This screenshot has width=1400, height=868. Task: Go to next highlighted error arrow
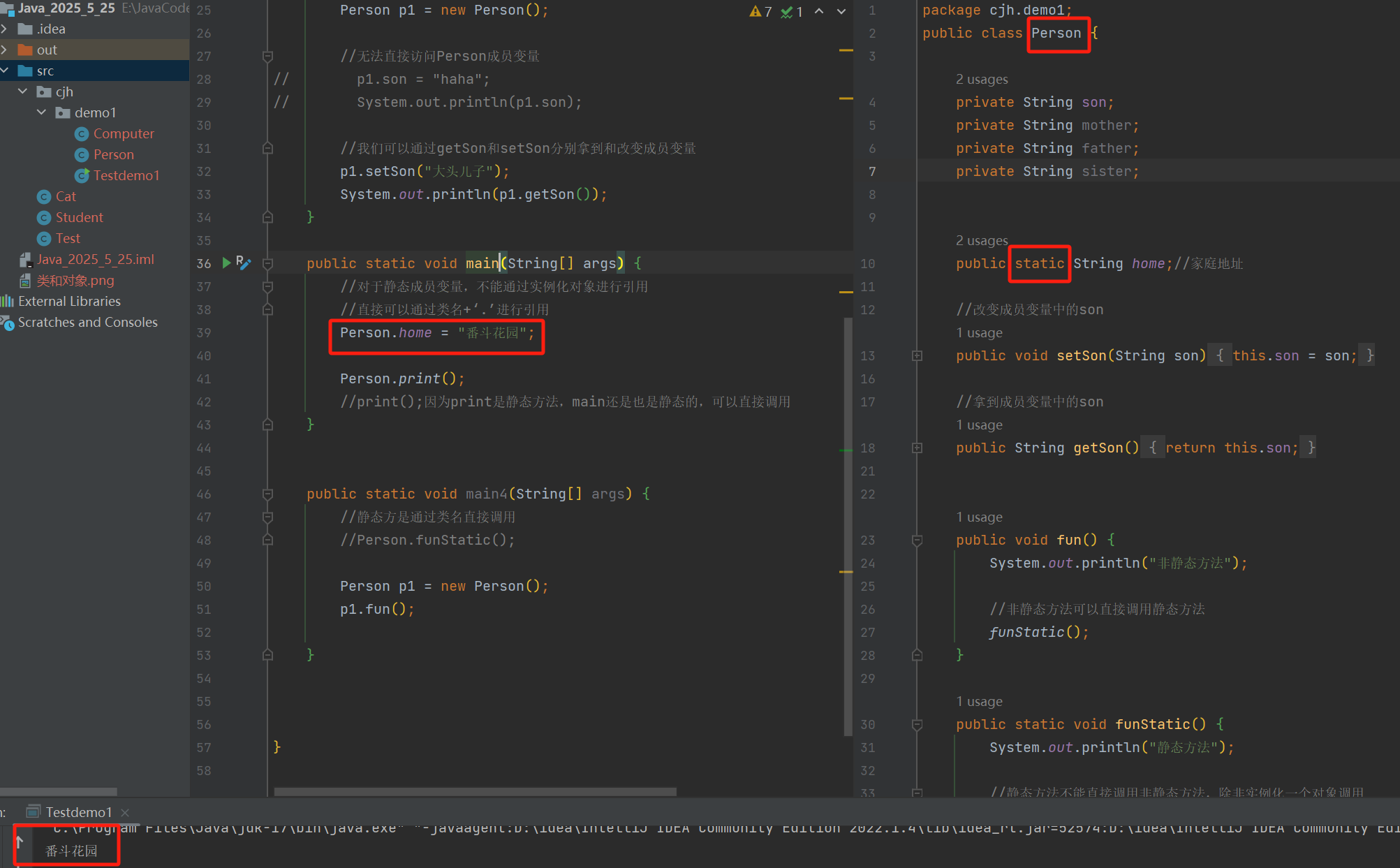click(841, 11)
